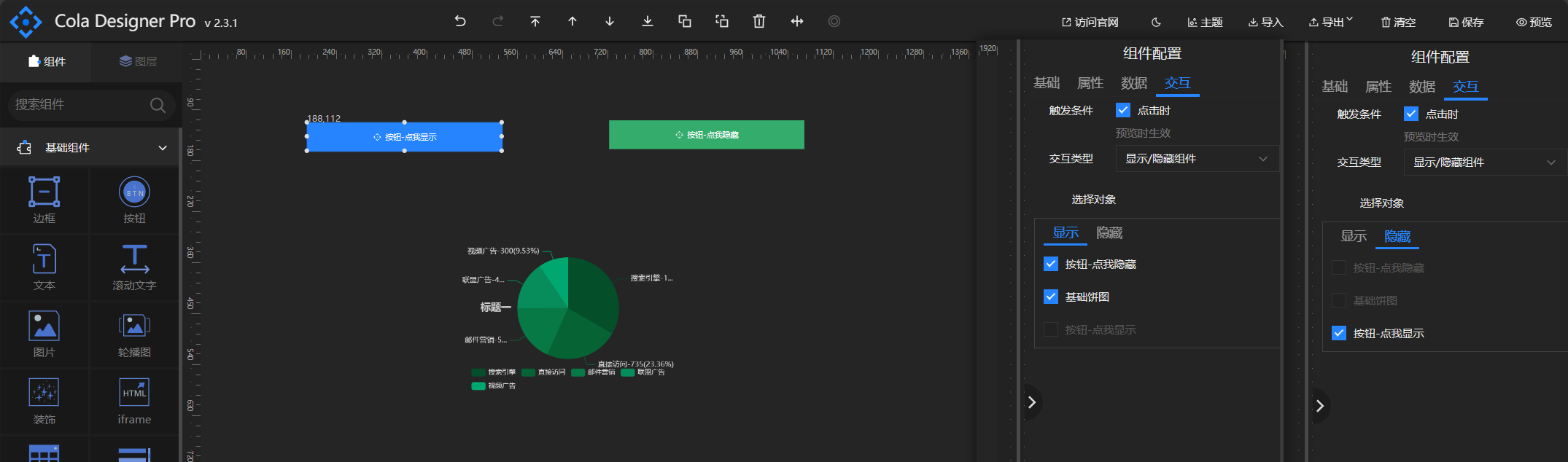The image size is (1568, 462).
Task: Add the 轮播图 carousel component
Action: (134, 334)
